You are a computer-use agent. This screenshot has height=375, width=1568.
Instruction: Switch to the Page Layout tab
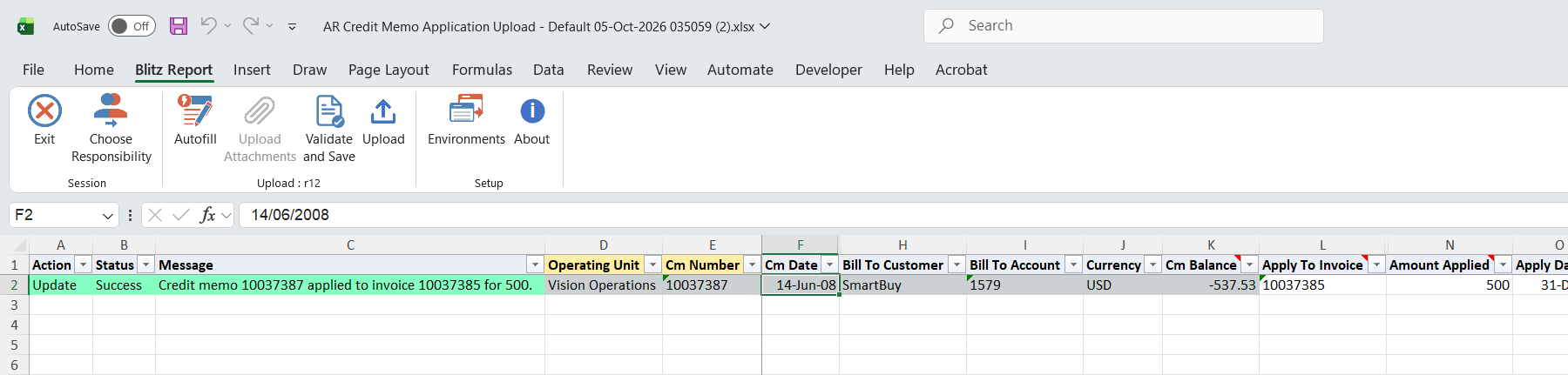[389, 70]
